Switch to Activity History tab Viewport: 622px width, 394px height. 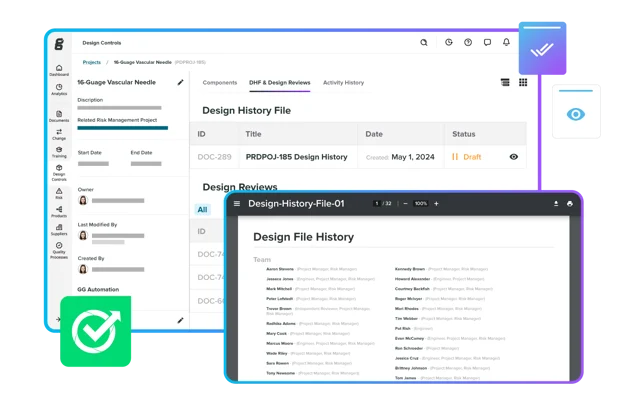coord(343,83)
